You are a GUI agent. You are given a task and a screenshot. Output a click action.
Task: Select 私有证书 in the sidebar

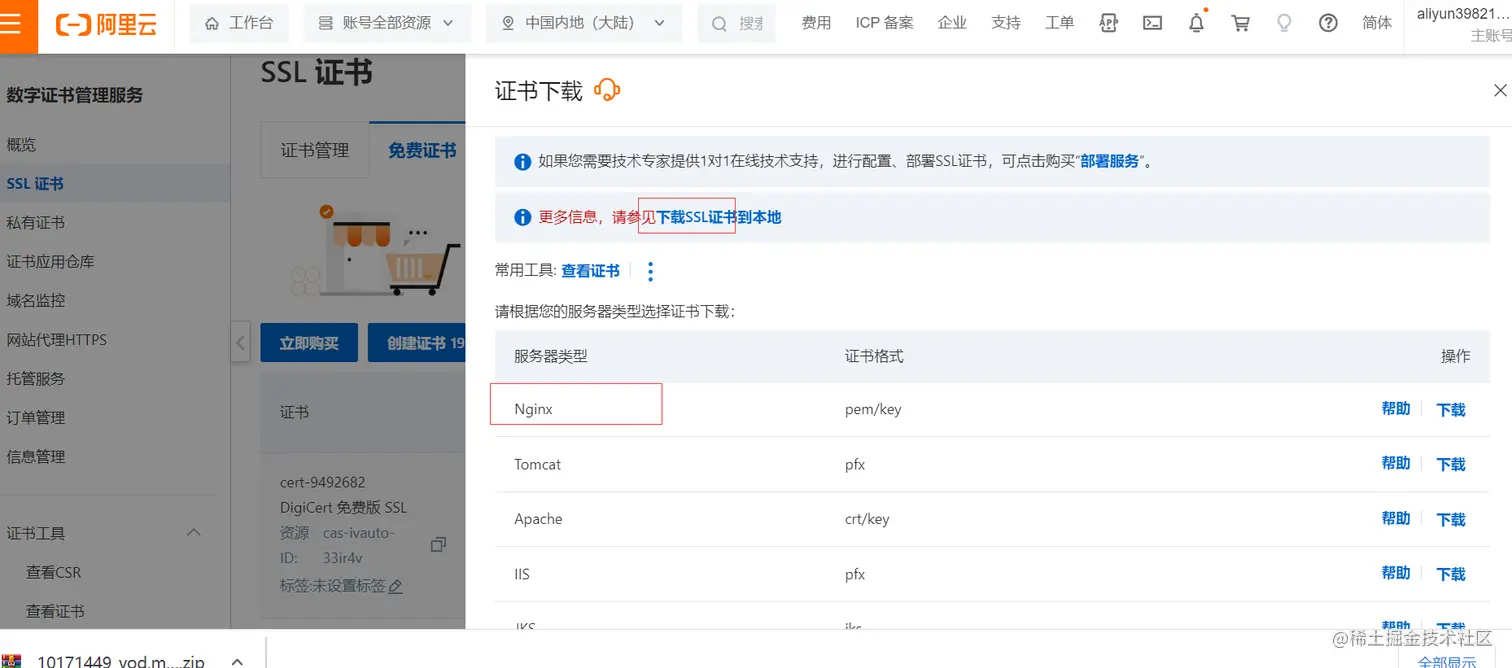(35, 223)
